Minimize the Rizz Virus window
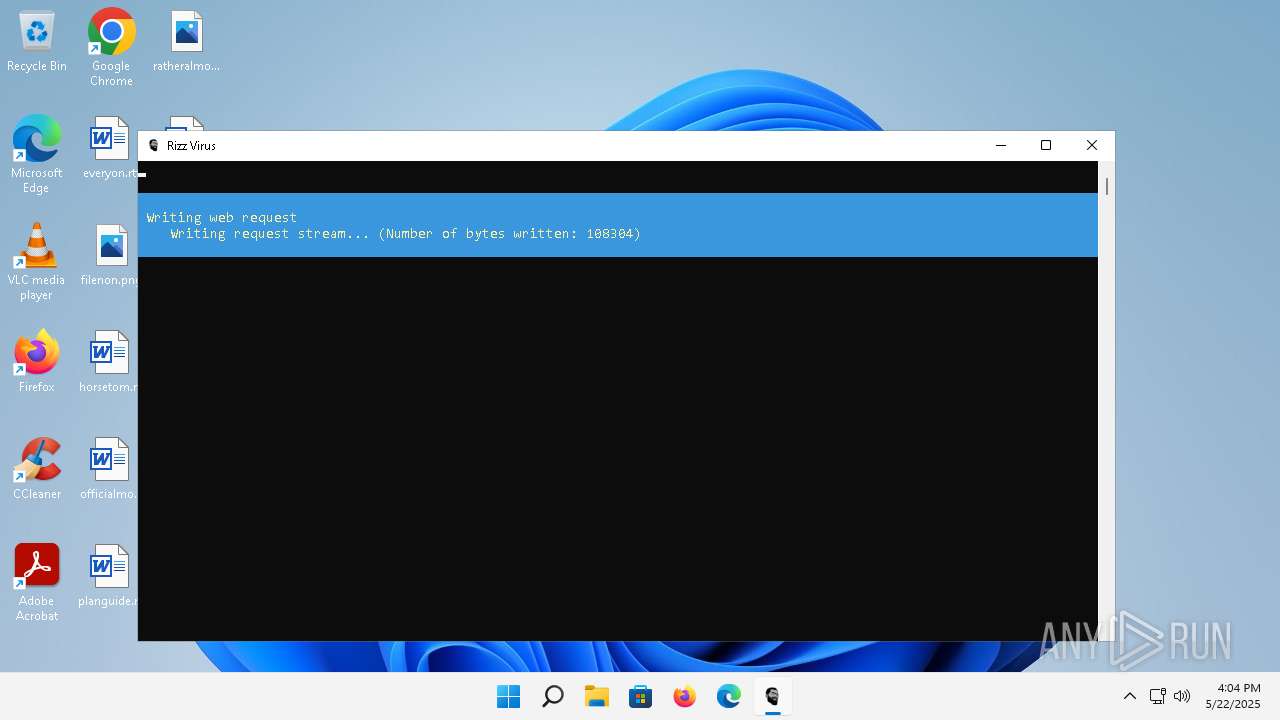 tap(1000, 146)
